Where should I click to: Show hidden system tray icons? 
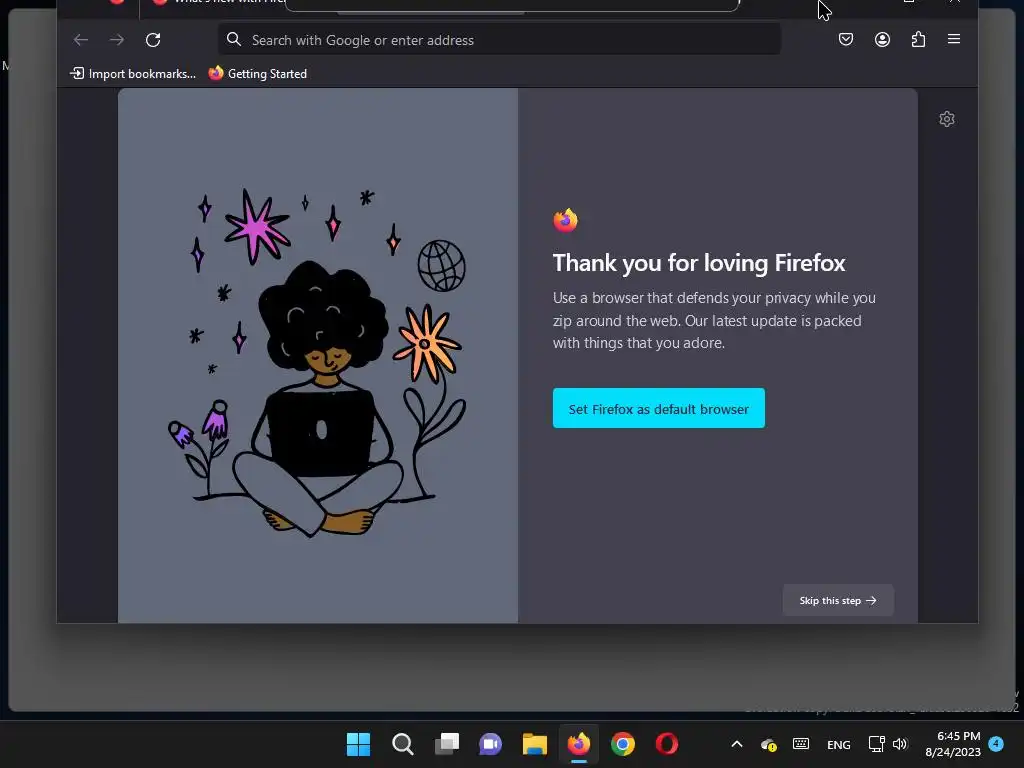(737, 744)
